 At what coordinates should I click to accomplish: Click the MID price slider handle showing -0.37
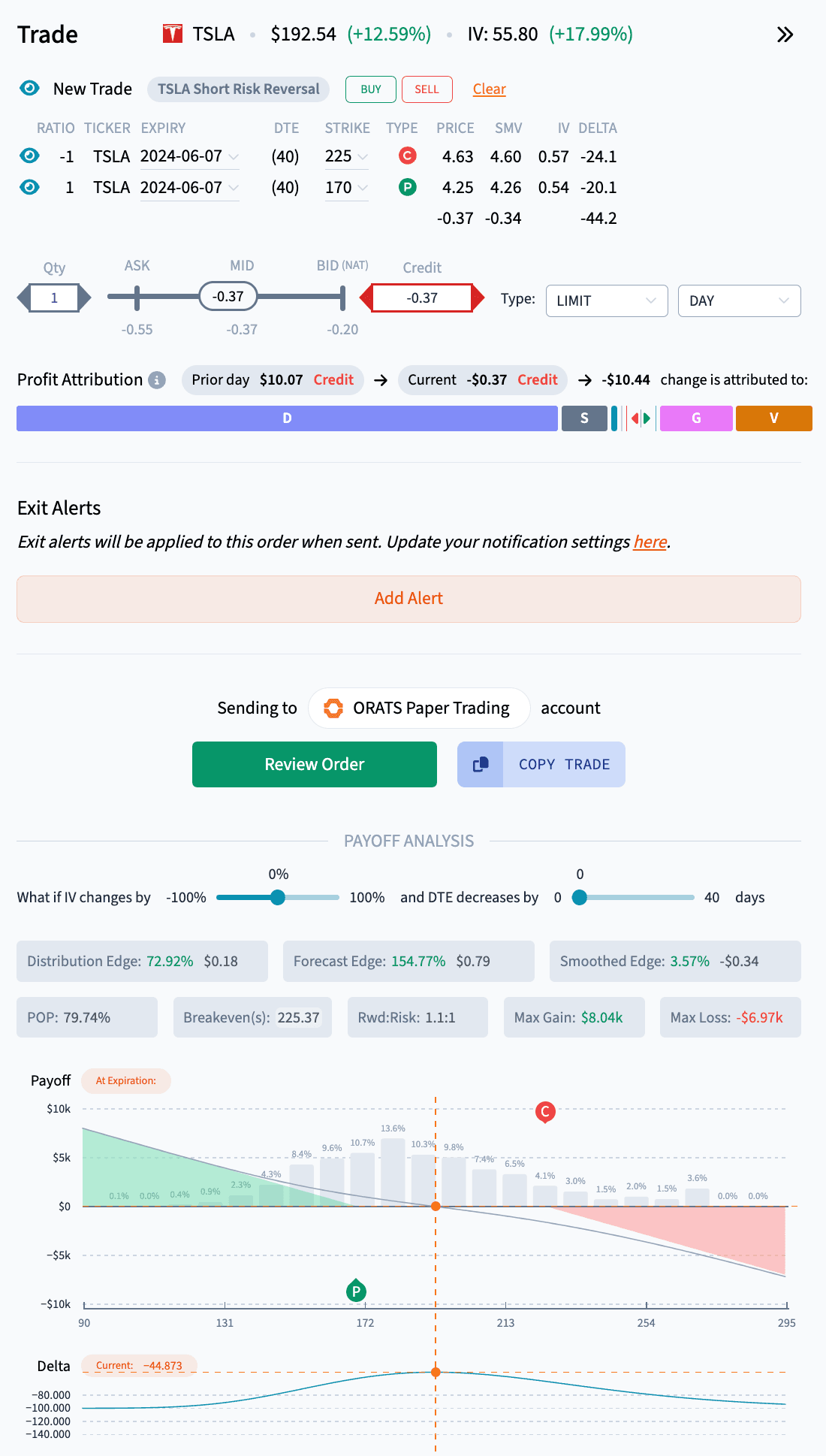pyautogui.click(x=228, y=297)
